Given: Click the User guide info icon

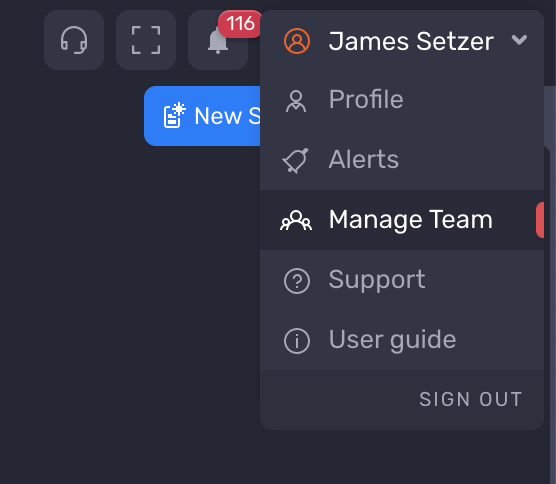Looking at the screenshot, I should (x=297, y=341).
